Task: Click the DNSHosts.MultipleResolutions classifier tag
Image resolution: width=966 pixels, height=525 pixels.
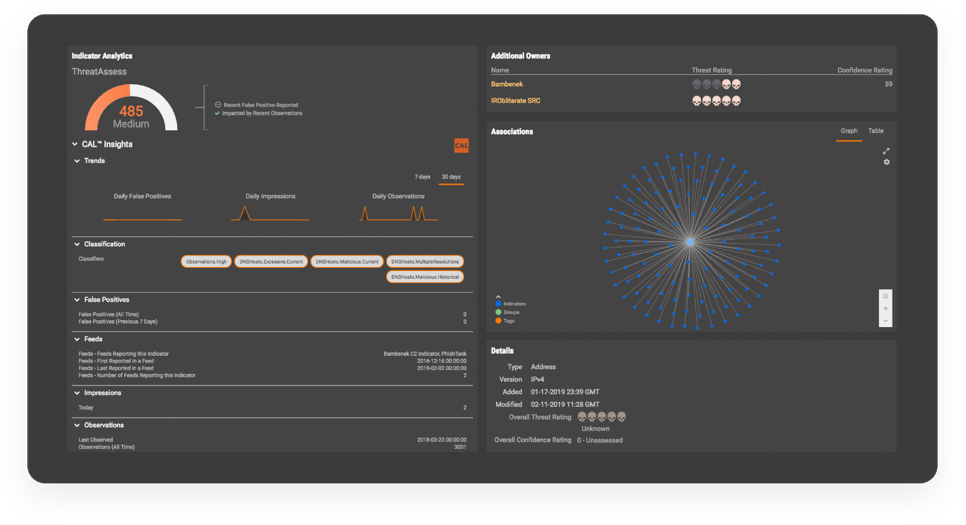Action: [425, 262]
